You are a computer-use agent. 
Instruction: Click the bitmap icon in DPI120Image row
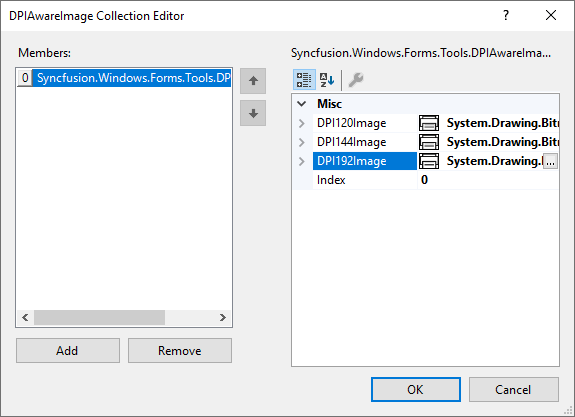coord(429,123)
